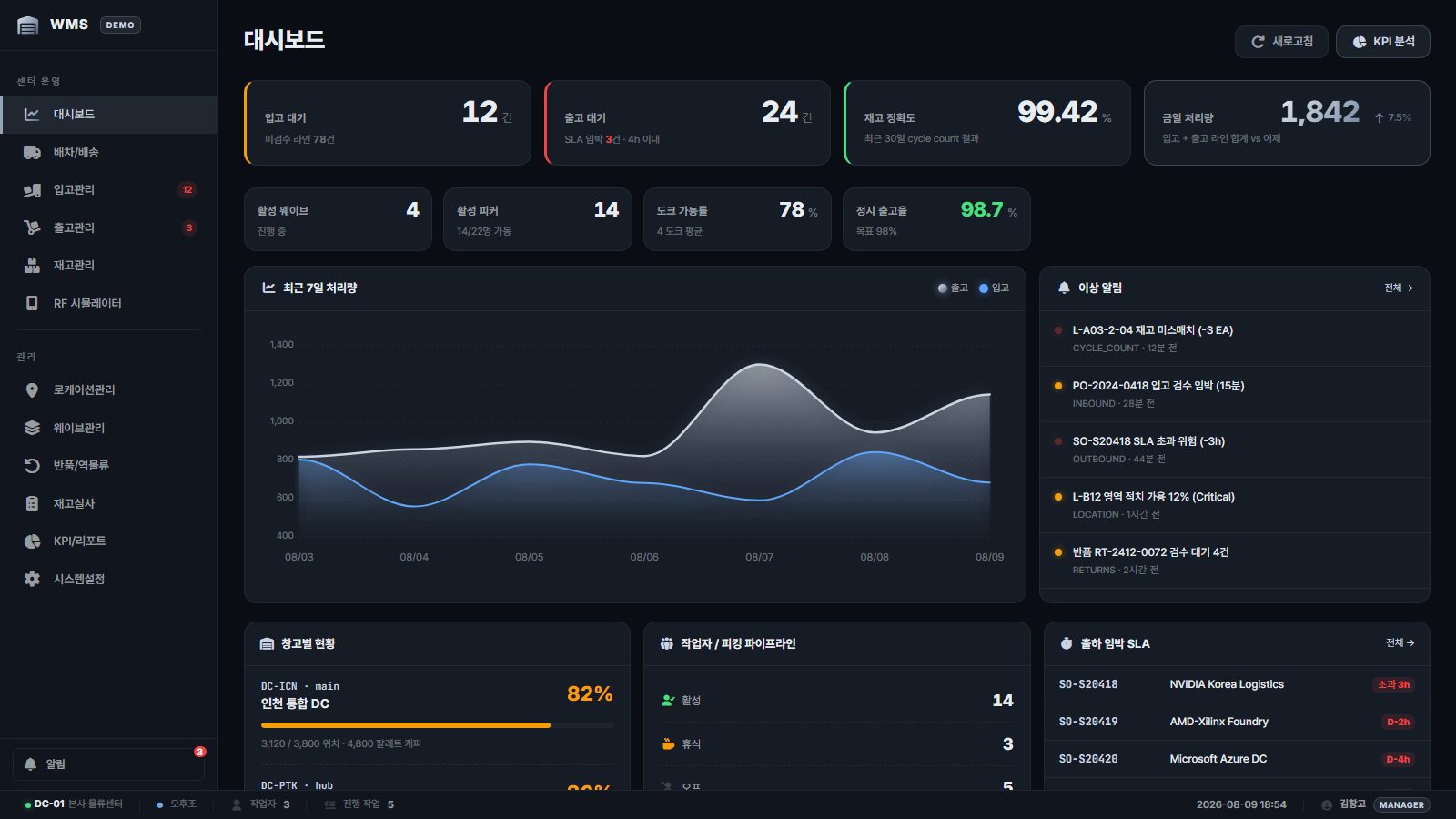Open alert "L-A03-2-04 재고 미스매치 (-3 EA)"
The width and height of the screenshot is (1456, 819).
click(x=1235, y=339)
